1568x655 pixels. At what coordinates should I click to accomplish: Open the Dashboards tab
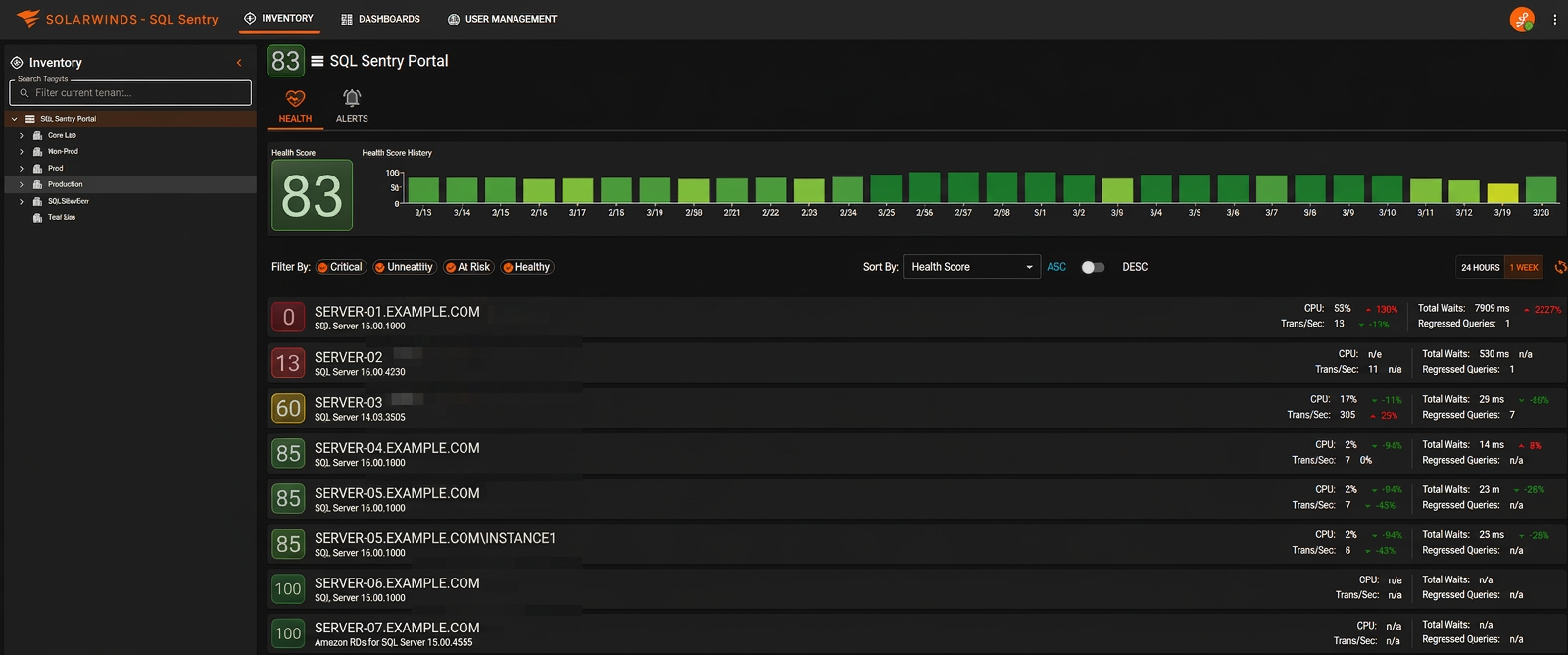click(x=380, y=19)
